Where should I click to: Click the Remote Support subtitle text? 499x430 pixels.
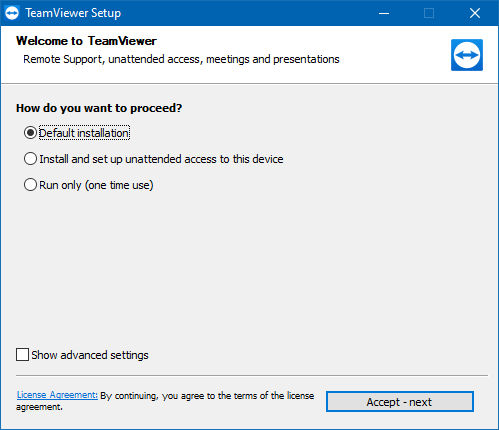pos(181,59)
